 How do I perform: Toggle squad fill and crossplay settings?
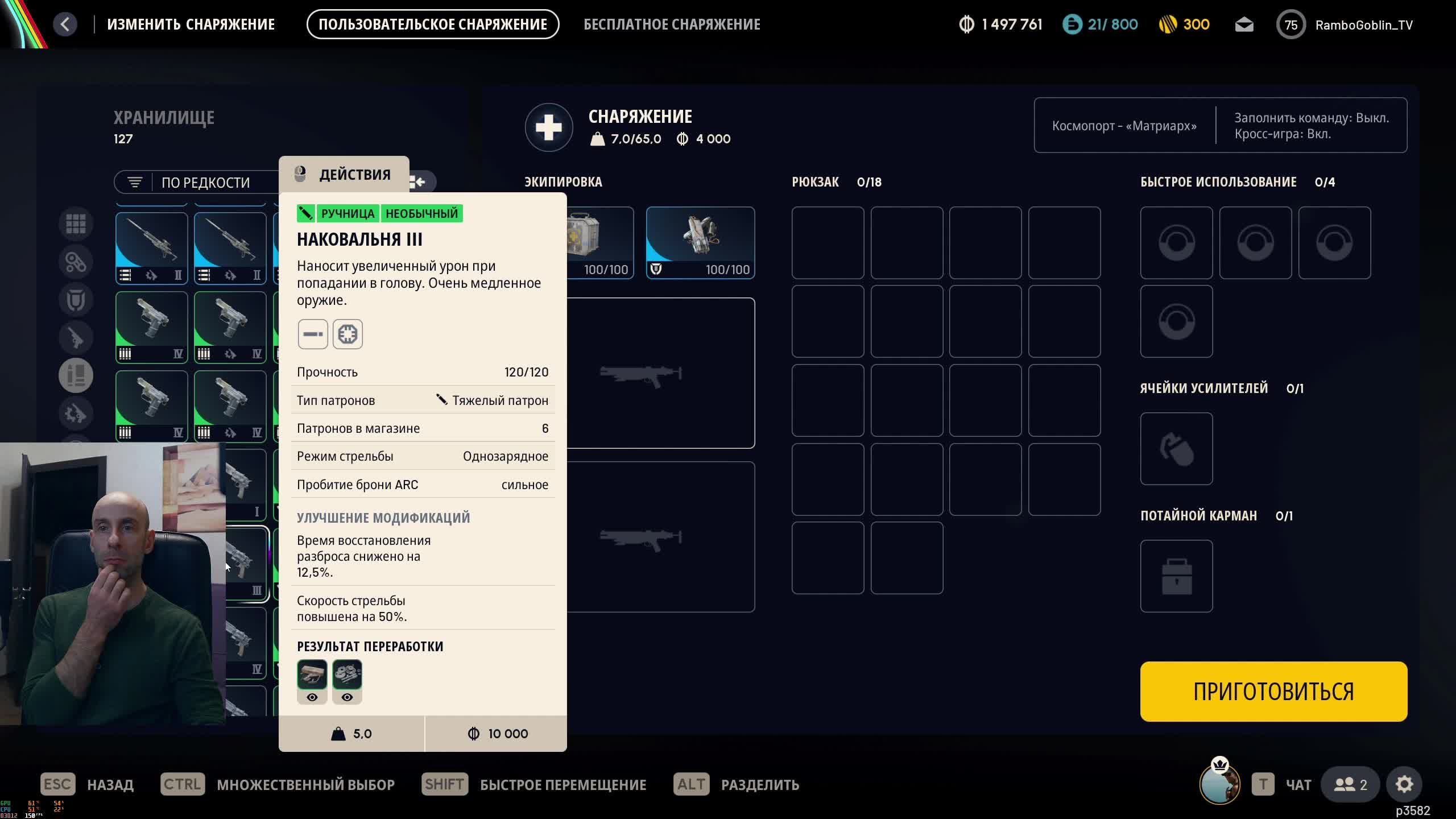click(x=1311, y=126)
